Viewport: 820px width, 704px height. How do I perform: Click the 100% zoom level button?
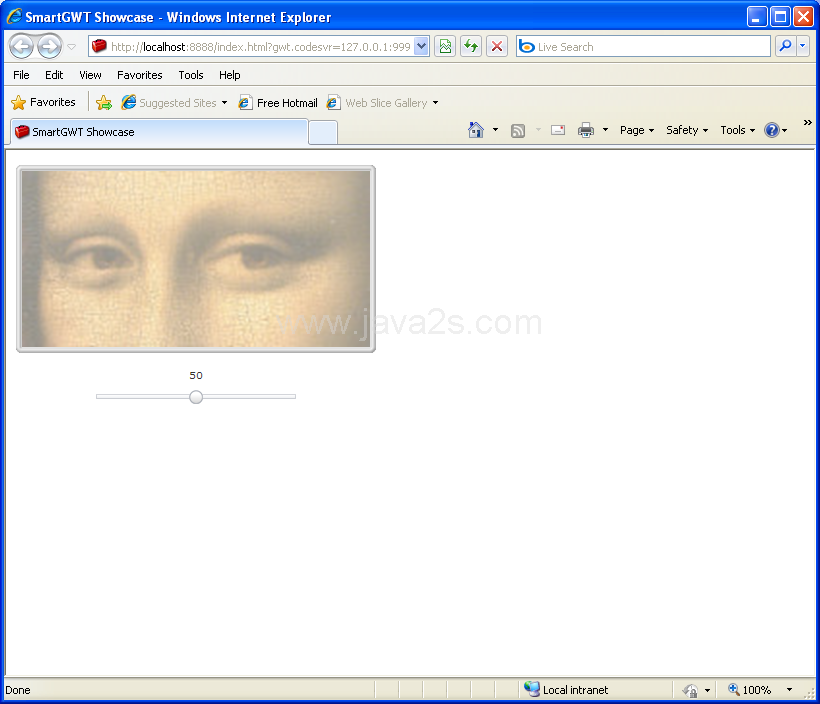[750, 690]
